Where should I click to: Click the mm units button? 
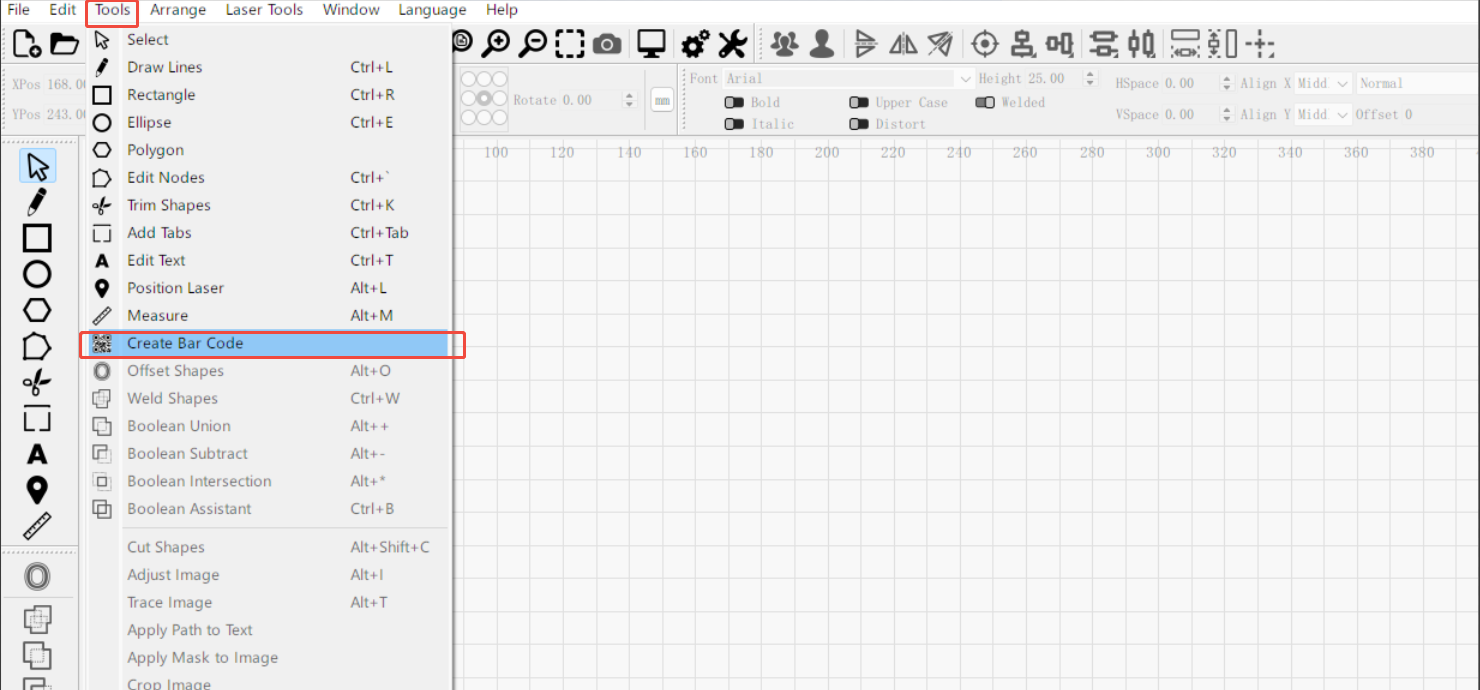[662, 100]
